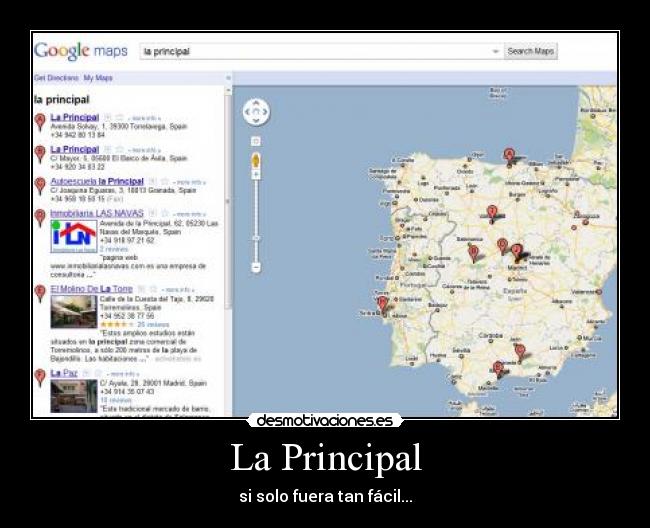The width and height of the screenshot is (650, 528).
Task: Pan the map left with arrow control
Action: coord(247,112)
